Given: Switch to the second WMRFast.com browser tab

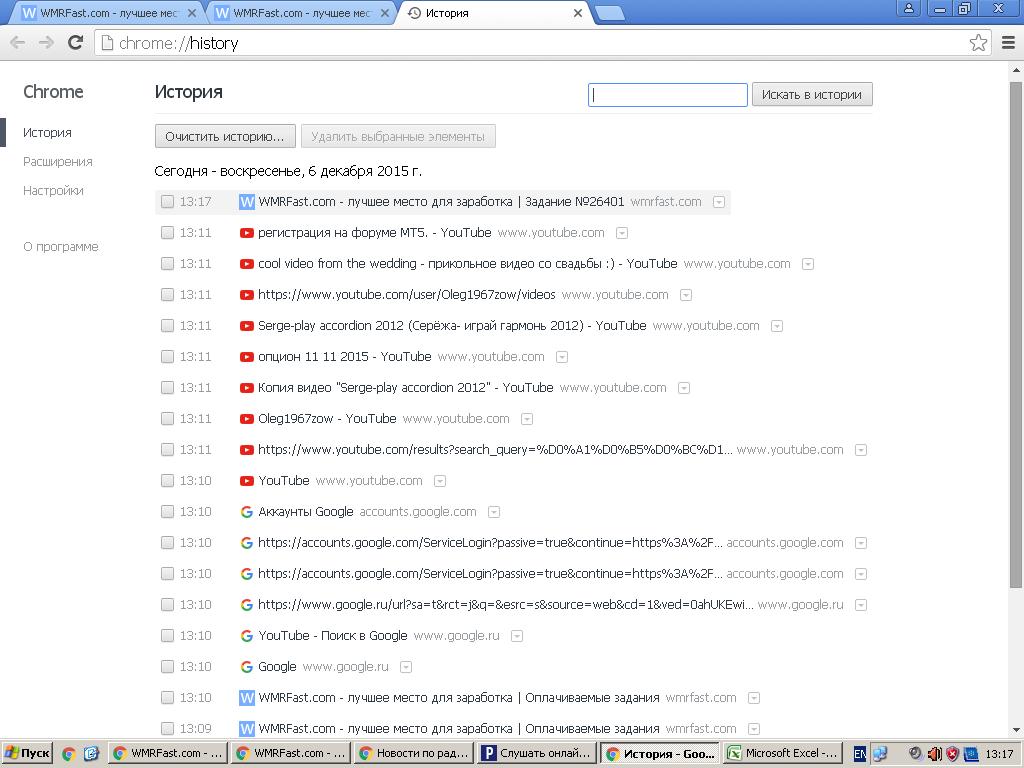Looking at the screenshot, I should [302, 13].
